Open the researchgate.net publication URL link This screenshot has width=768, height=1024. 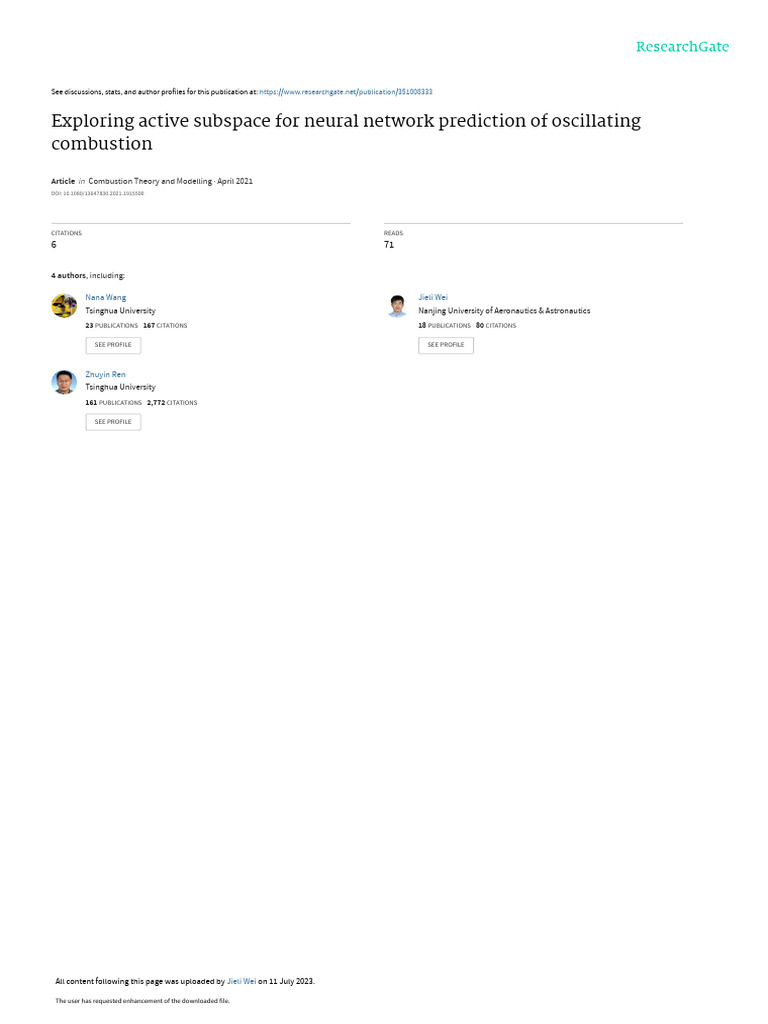pyautogui.click(x=345, y=92)
